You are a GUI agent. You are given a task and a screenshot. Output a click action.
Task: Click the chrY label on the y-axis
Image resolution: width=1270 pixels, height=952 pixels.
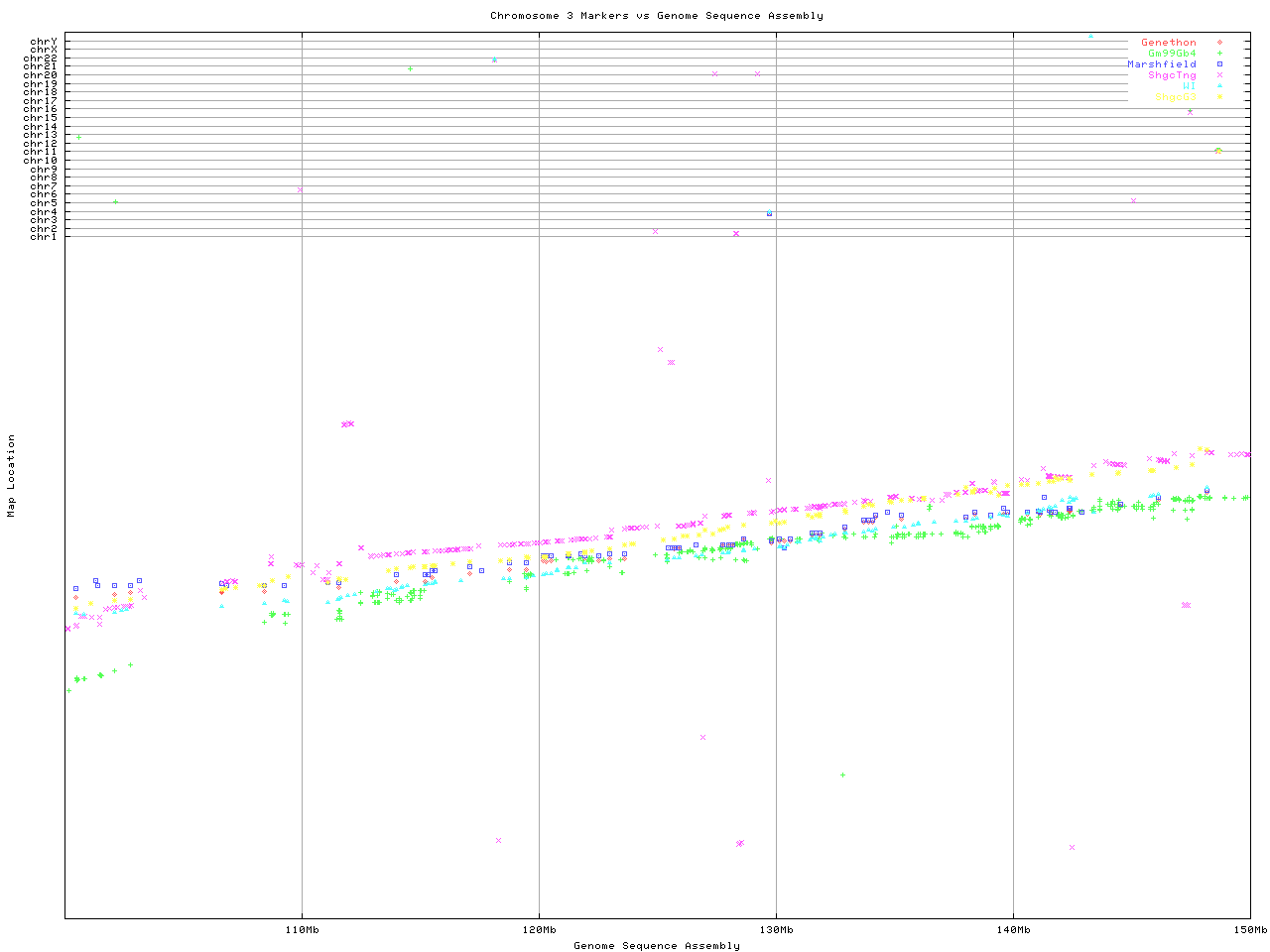pyautogui.click(x=44, y=41)
